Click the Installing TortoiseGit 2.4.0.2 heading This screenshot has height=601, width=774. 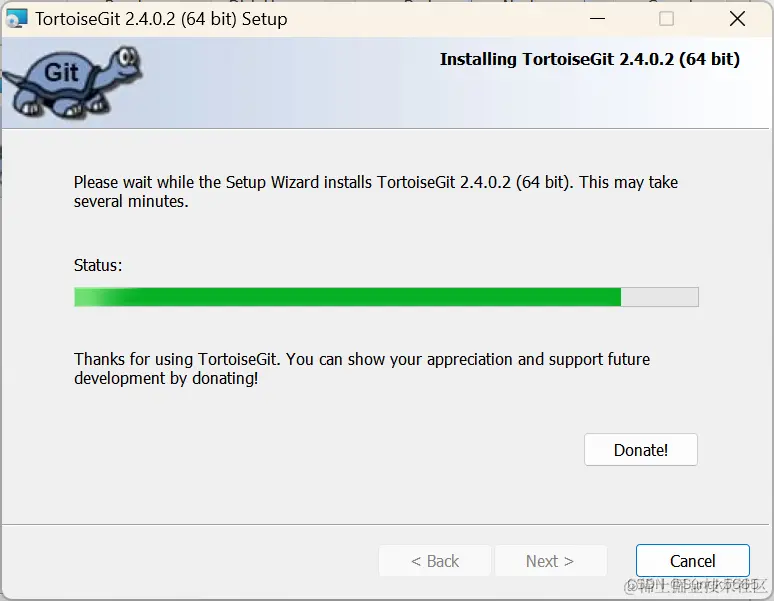pyautogui.click(x=590, y=59)
